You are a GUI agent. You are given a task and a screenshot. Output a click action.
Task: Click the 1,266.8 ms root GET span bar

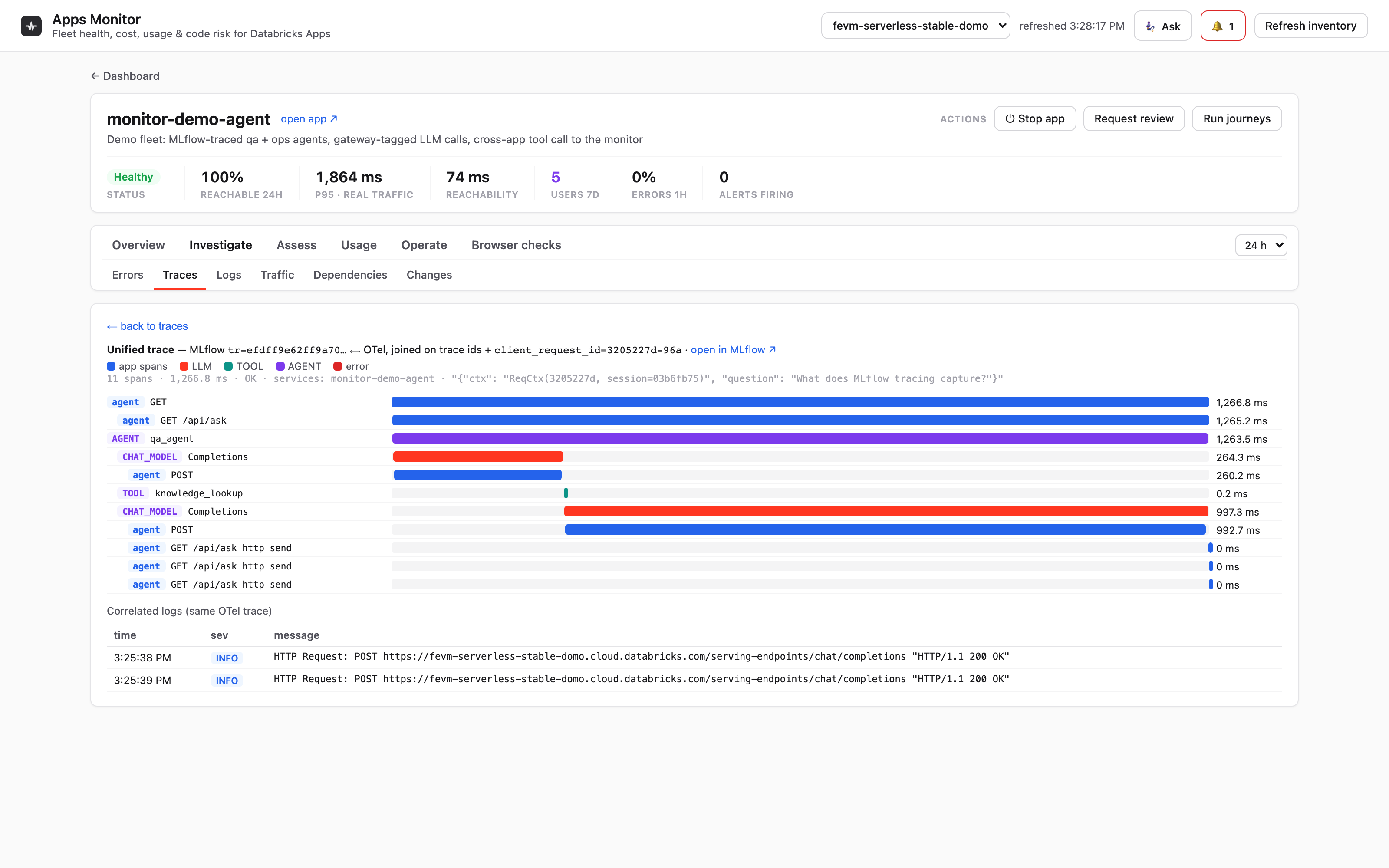(800, 402)
